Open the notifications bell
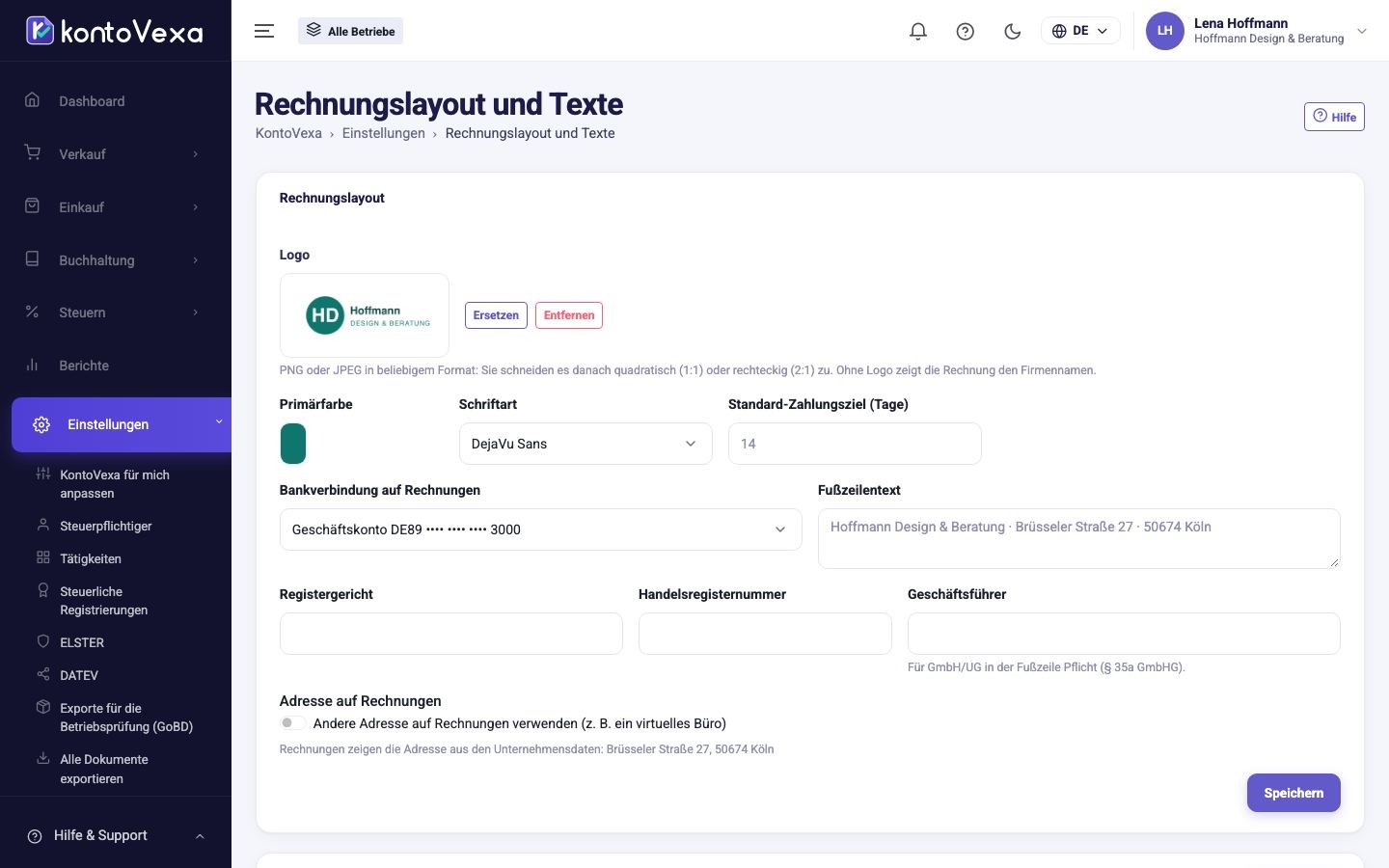 [x=918, y=31]
